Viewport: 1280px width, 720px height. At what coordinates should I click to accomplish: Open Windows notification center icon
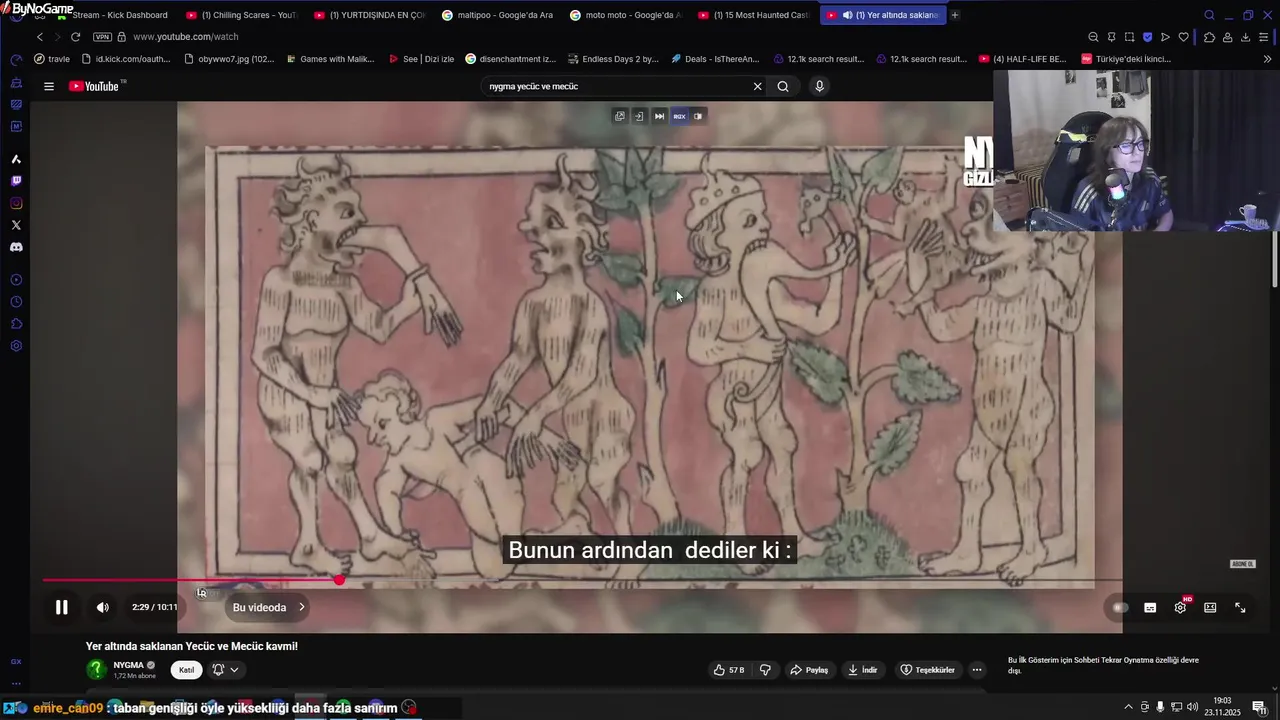point(1259,707)
